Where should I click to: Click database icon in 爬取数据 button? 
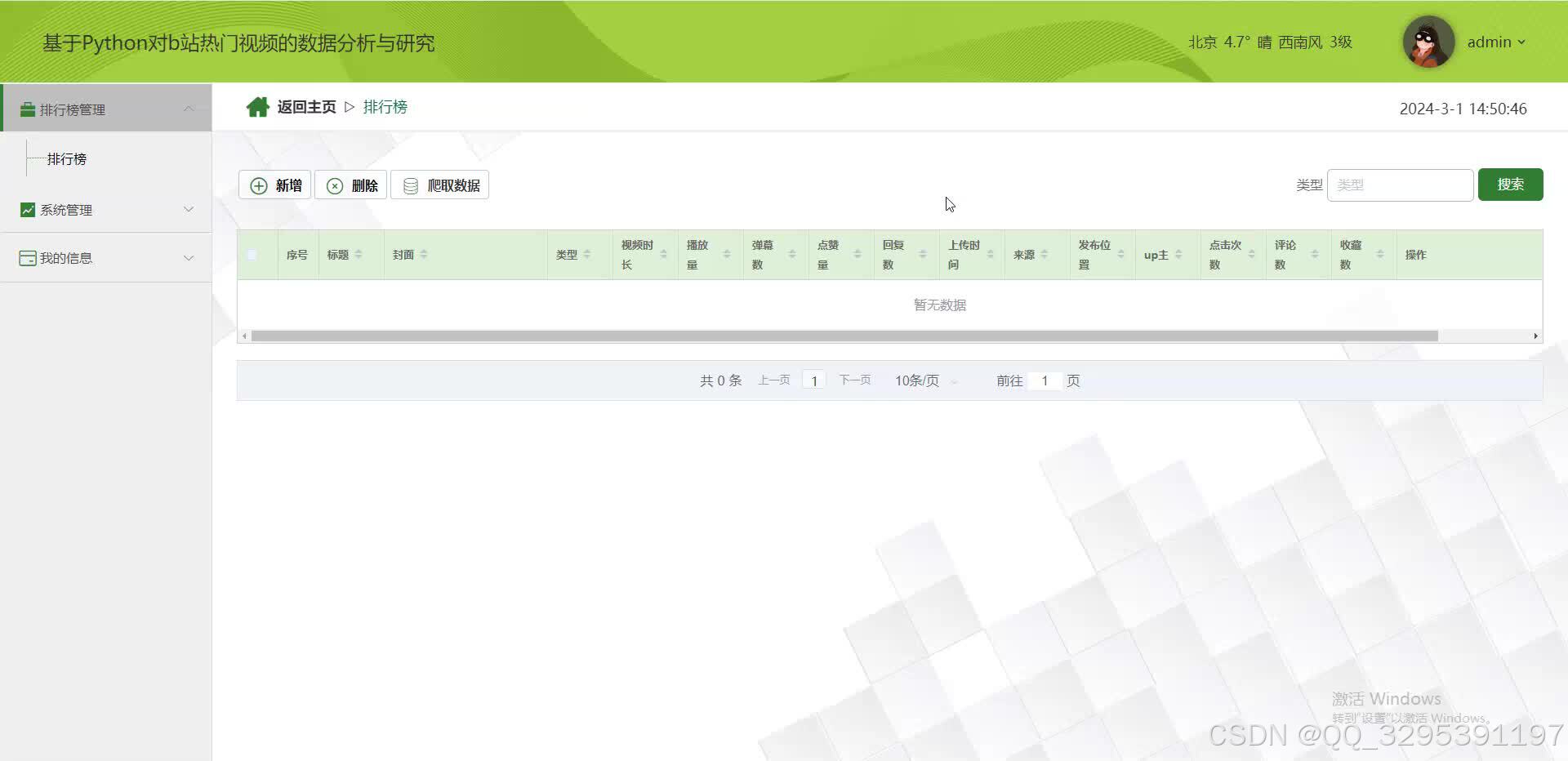coord(411,186)
